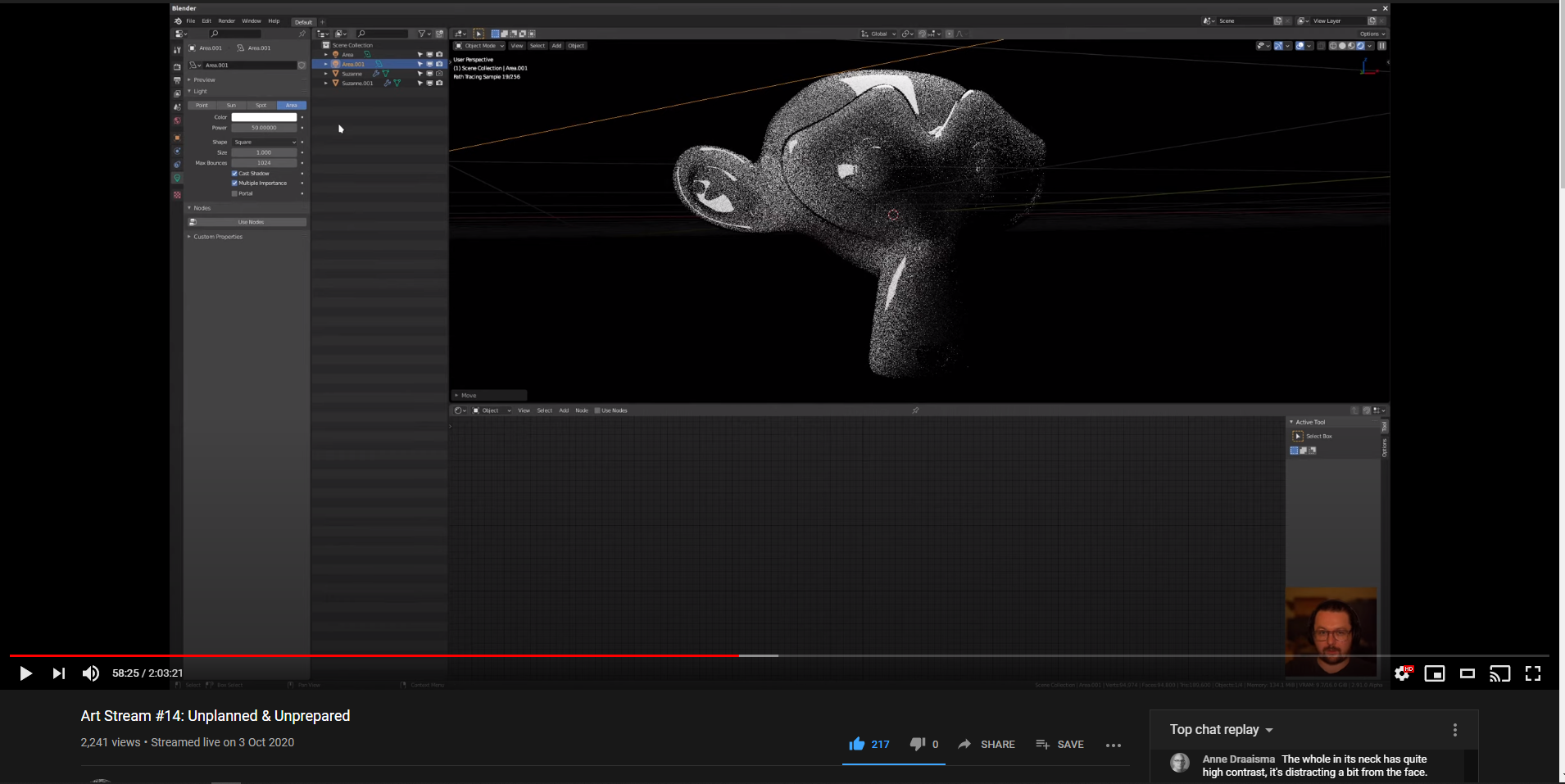This screenshot has height=784, width=1565.
Task: Set light type to Point
Action: pos(202,106)
